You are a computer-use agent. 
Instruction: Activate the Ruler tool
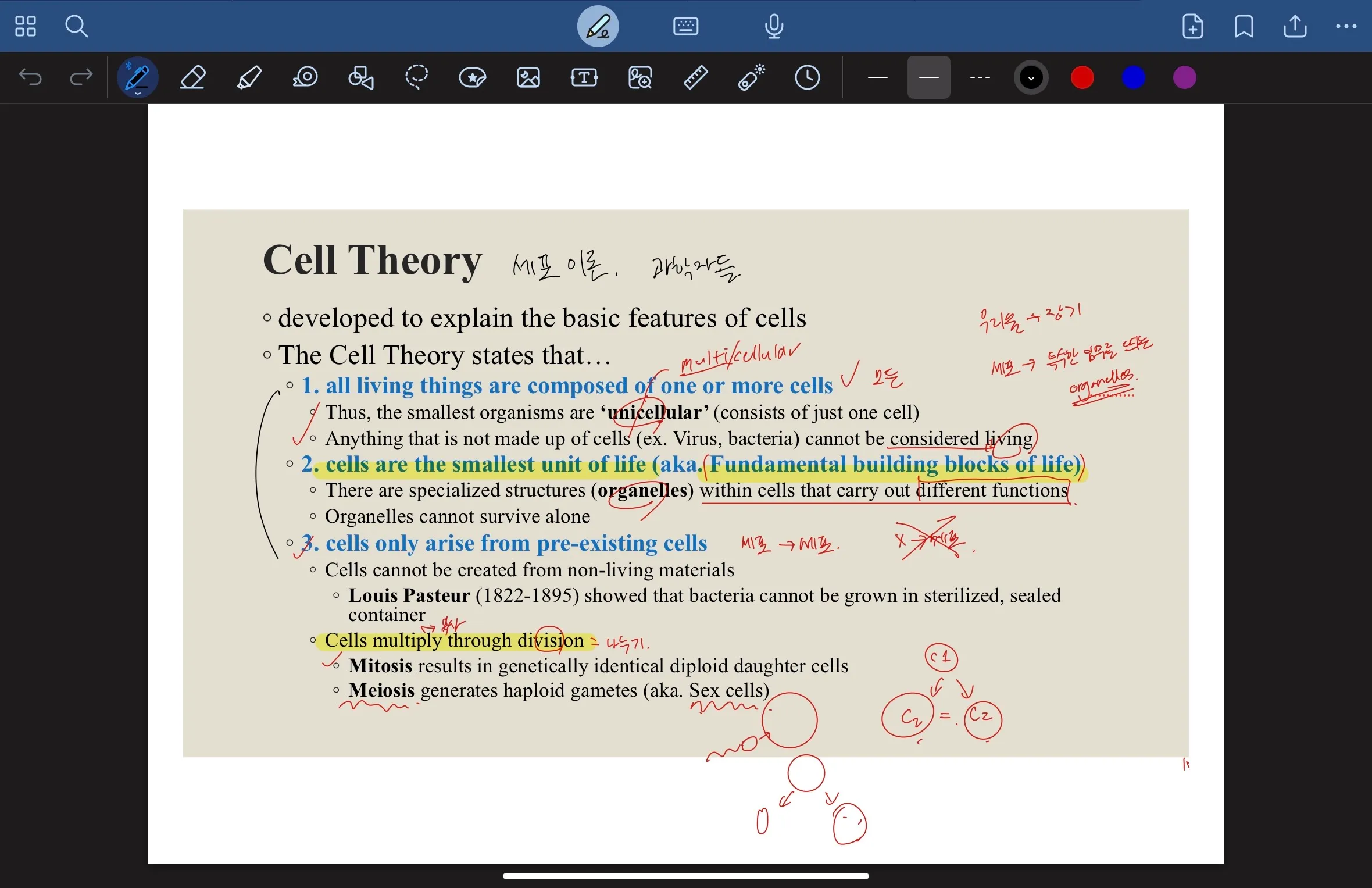696,77
